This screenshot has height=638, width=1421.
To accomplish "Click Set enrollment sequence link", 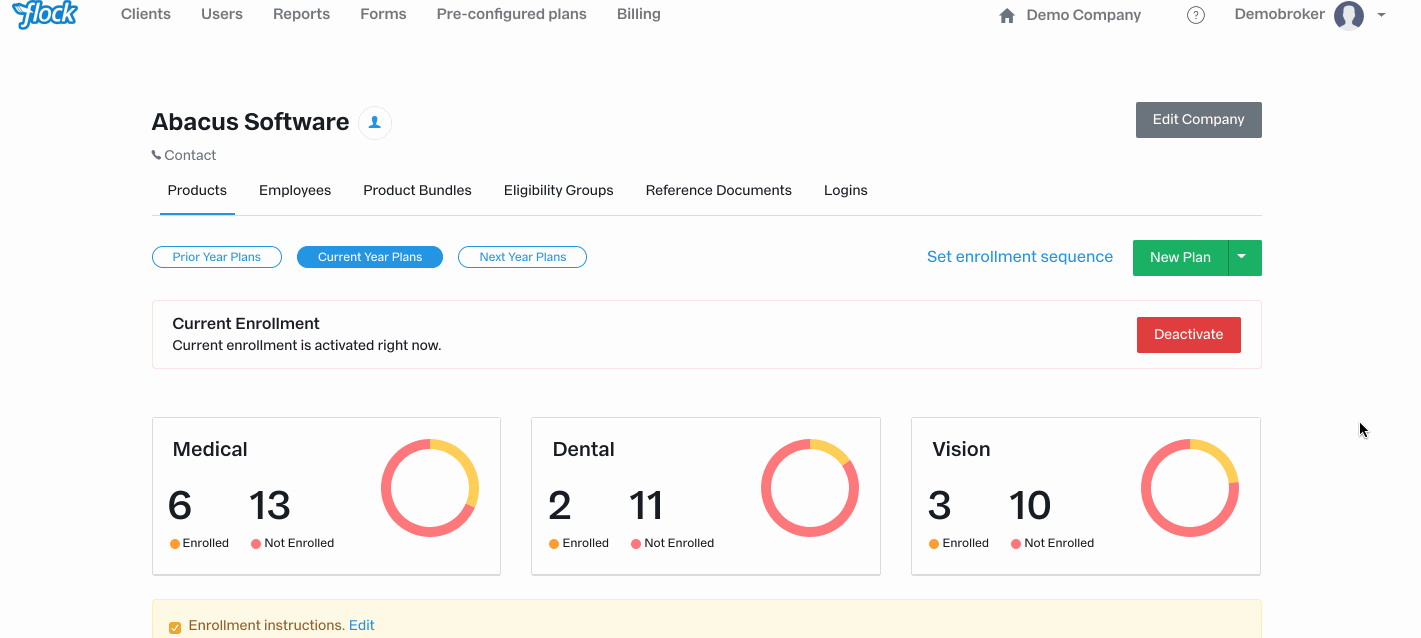I will (1020, 257).
